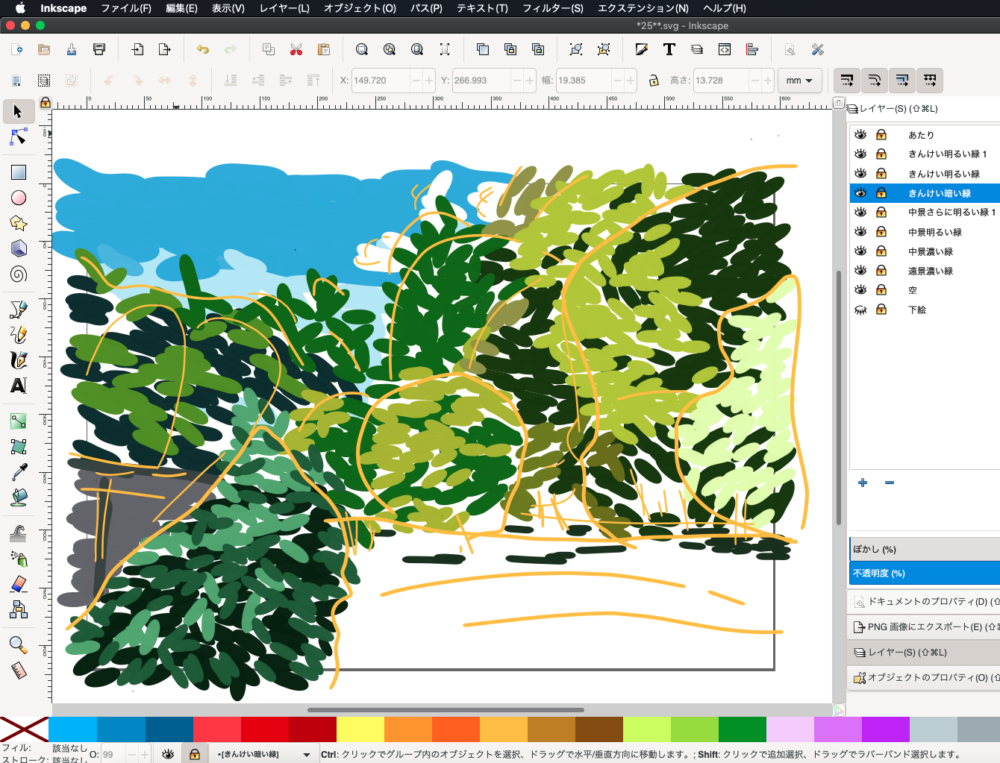This screenshot has height=763, width=1000.
Task: Select the eyedropper color picker tool
Action: (x=18, y=472)
